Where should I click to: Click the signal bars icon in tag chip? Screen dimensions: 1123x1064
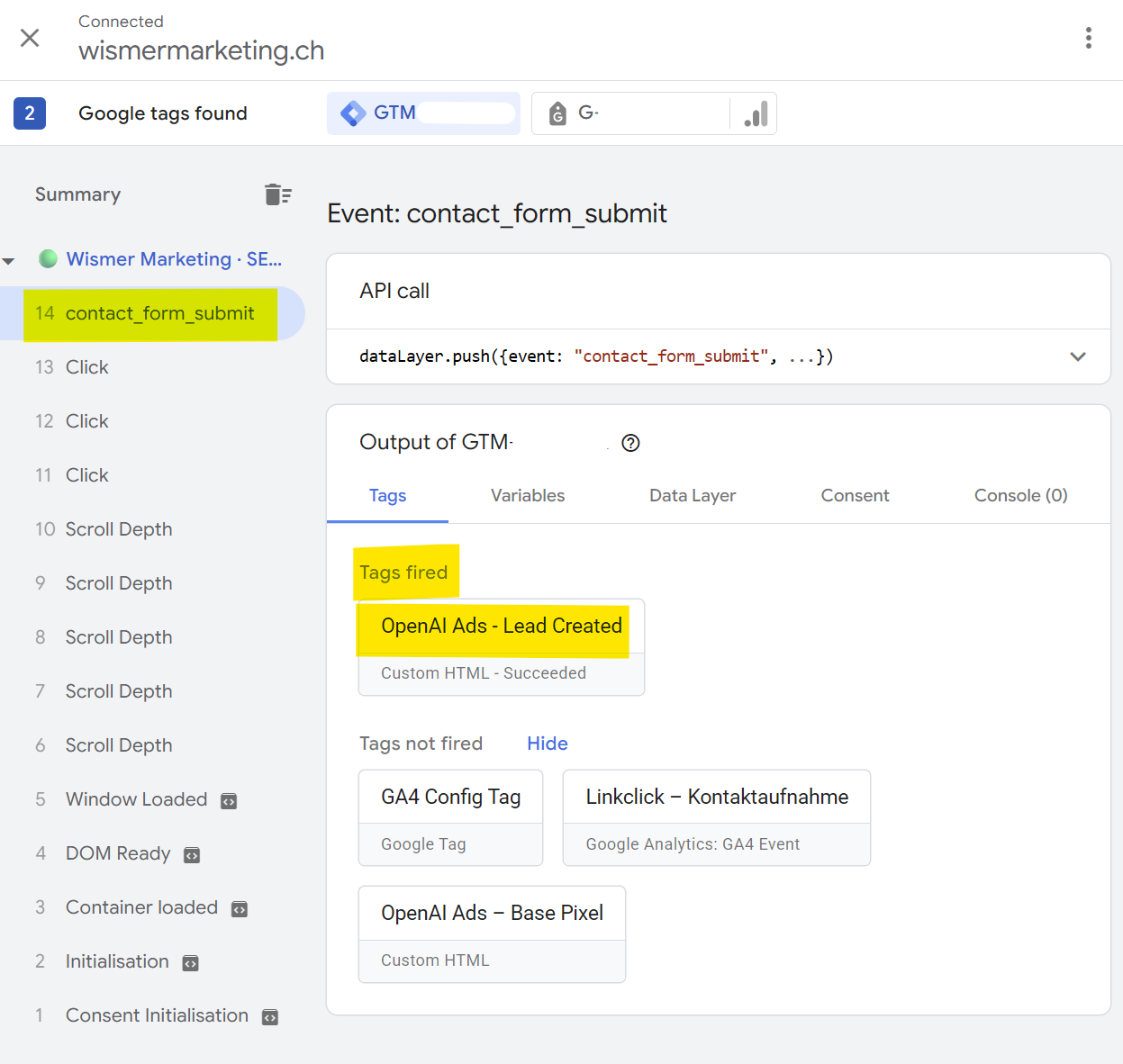pyautogui.click(x=756, y=113)
